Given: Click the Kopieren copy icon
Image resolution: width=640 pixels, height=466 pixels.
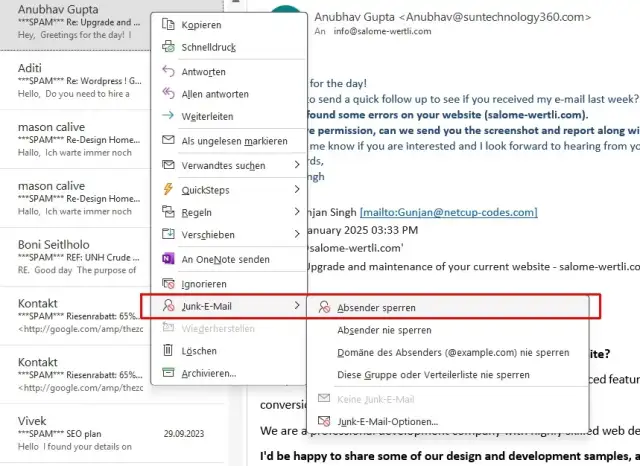Looking at the screenshot, I should (x=168, y=24).
